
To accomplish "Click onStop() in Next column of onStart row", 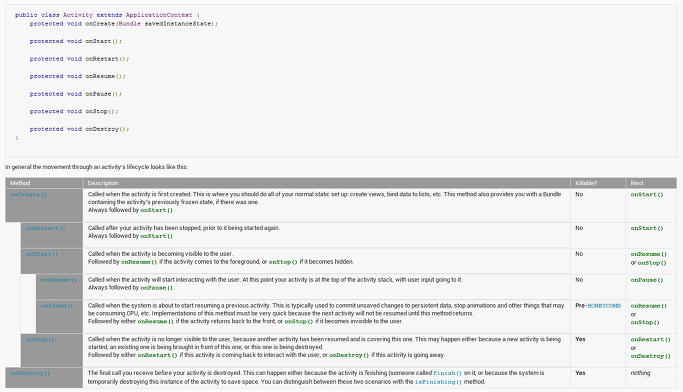I will coord(652,263).
